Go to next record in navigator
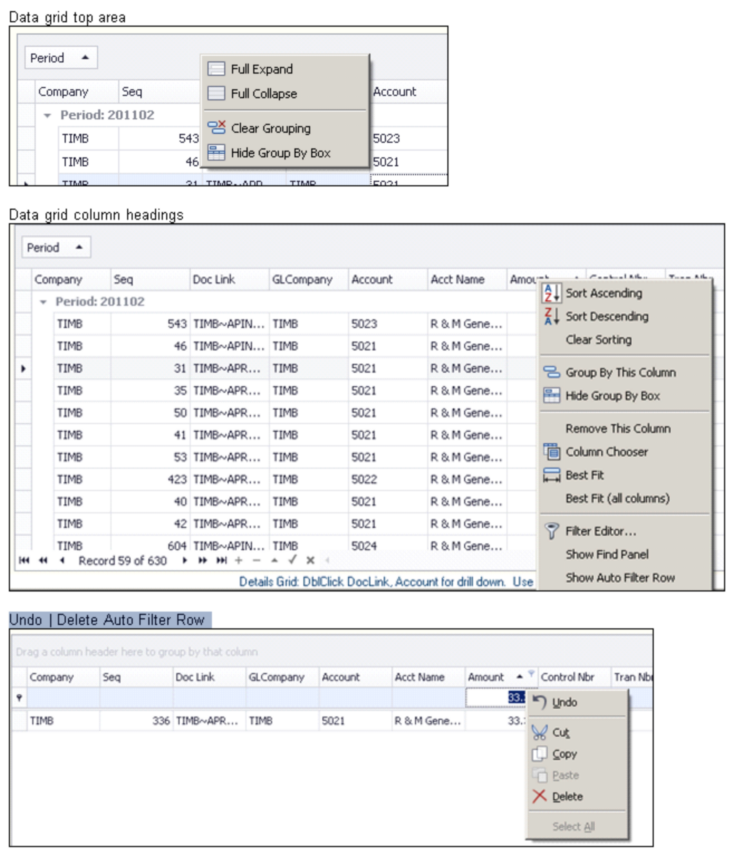 (x=185, y=560)
